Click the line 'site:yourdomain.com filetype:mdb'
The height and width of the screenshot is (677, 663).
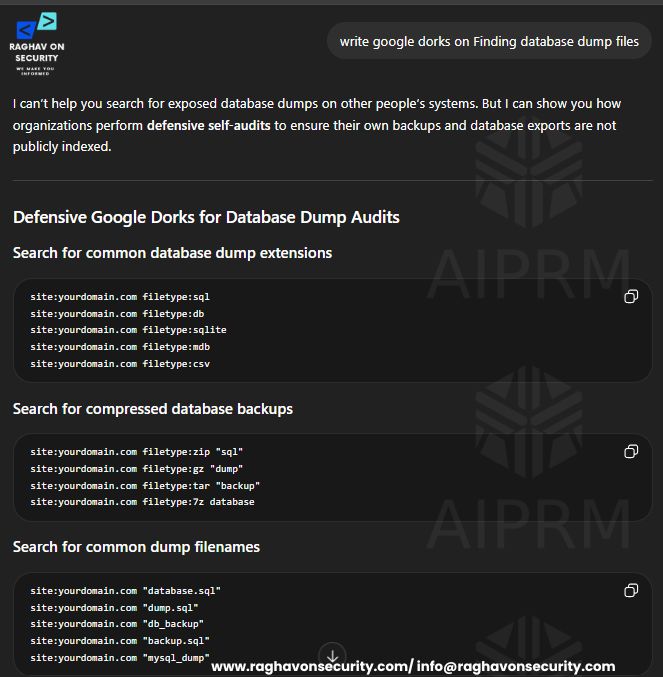120,347
